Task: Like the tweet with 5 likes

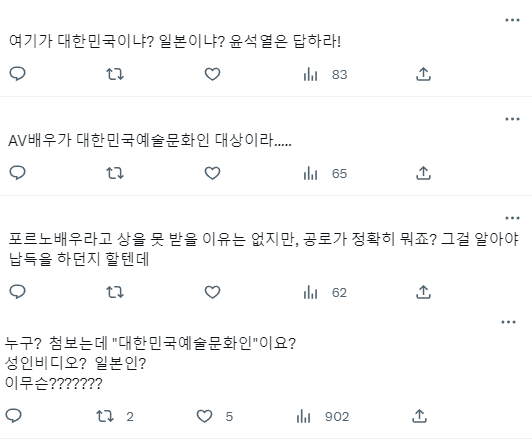Action: pyautogui.click(x=215, y=416)
